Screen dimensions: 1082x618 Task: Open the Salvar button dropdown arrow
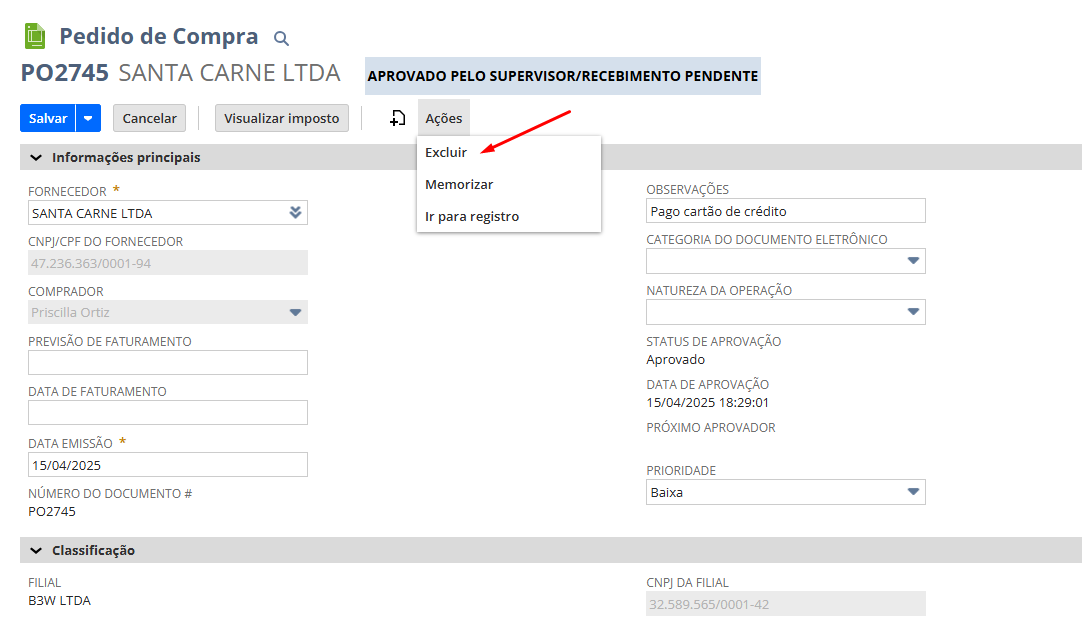point(89,118)
